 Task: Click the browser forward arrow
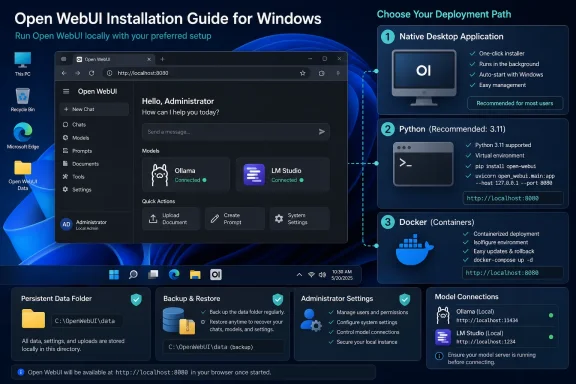[x=78, y=73]
